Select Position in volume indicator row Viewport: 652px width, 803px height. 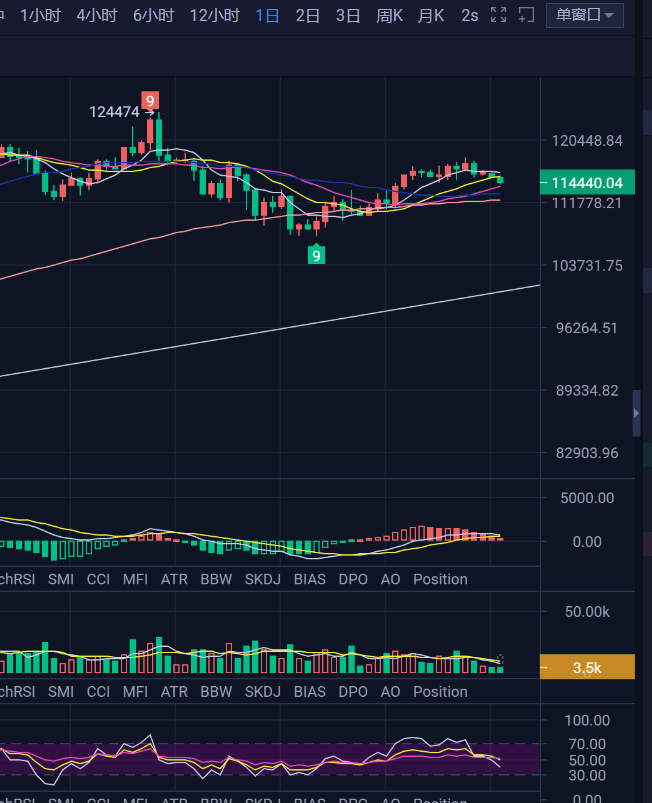(x=440, y=692)
